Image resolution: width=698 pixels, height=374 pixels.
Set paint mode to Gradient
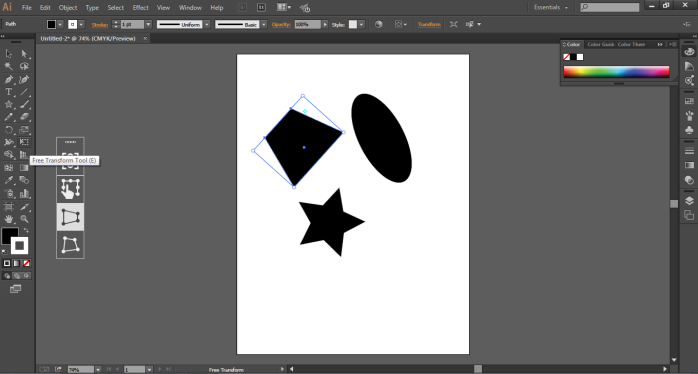pyautogui.click(x=16, y=264)
